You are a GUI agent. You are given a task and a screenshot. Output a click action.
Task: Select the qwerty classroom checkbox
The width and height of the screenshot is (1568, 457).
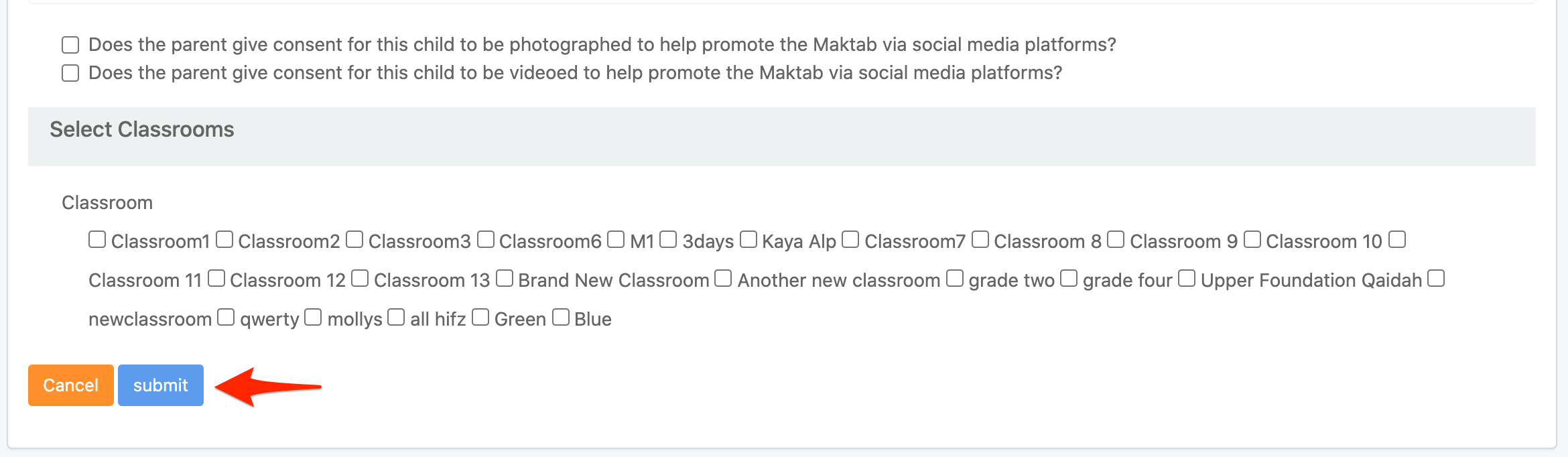tap(226, 318)
